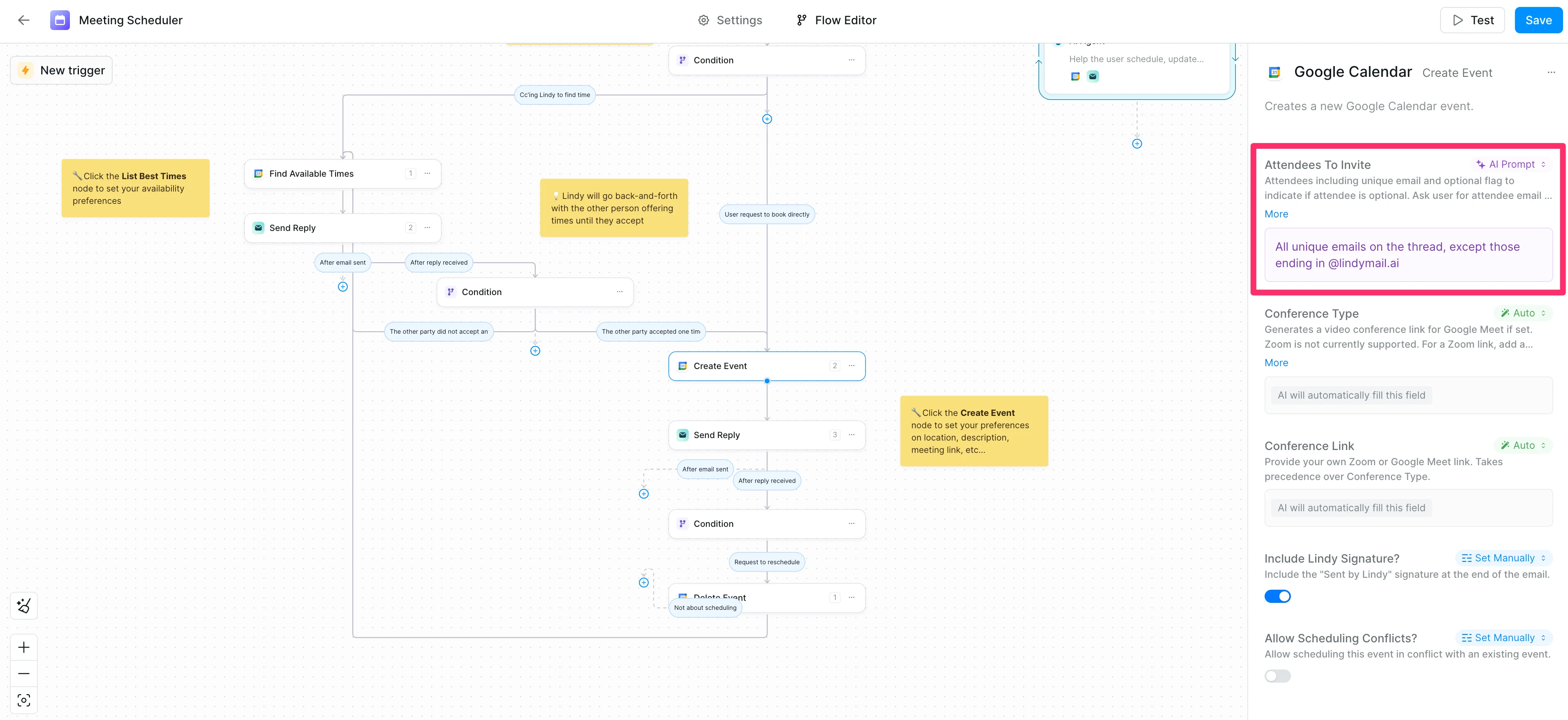Image resolution: width=1568 pixels, height=720 pixels.
Task: Click the fit-to-view focus icon
Action: [24, 701]
